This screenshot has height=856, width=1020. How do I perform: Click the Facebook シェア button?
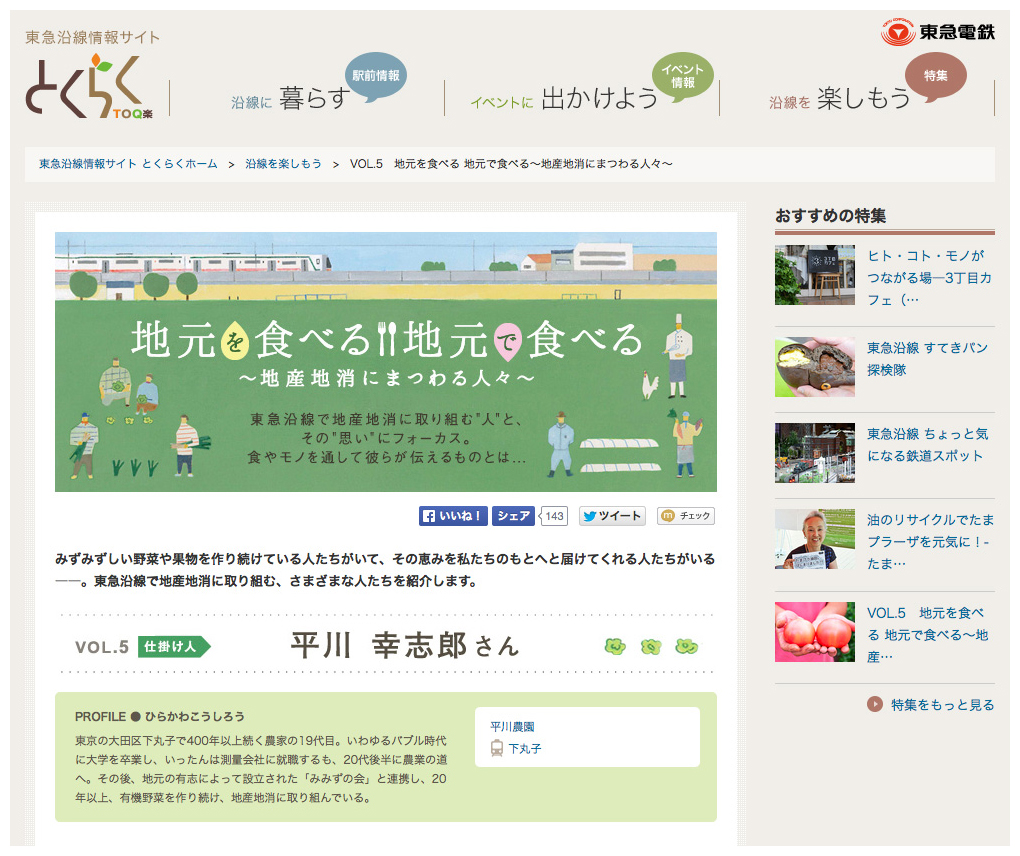513,516
